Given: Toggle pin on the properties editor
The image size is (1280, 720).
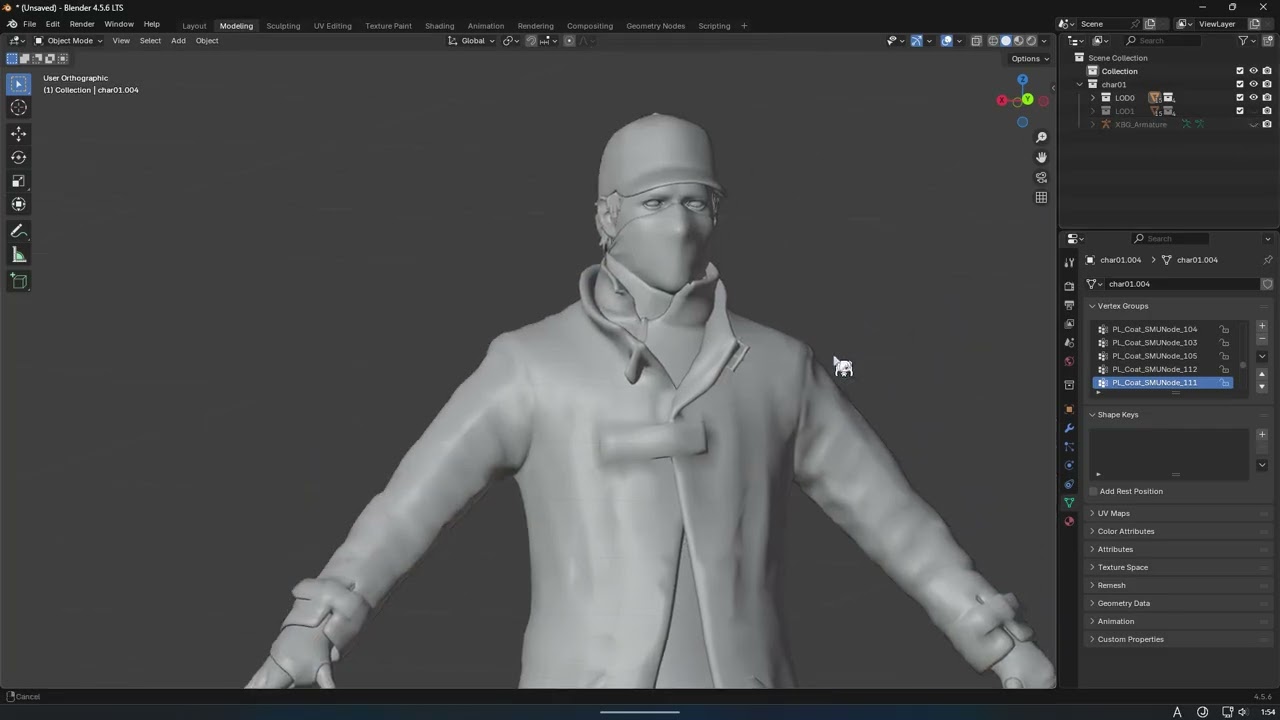Looking at the screenshot, I should click(1267, 260).
